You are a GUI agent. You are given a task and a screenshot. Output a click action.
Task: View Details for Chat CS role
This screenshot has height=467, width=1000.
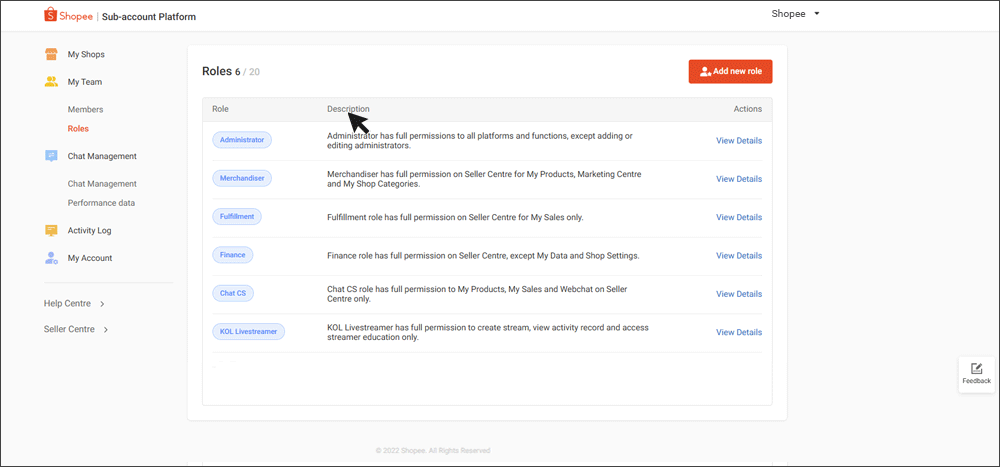(x=739, y=294)
